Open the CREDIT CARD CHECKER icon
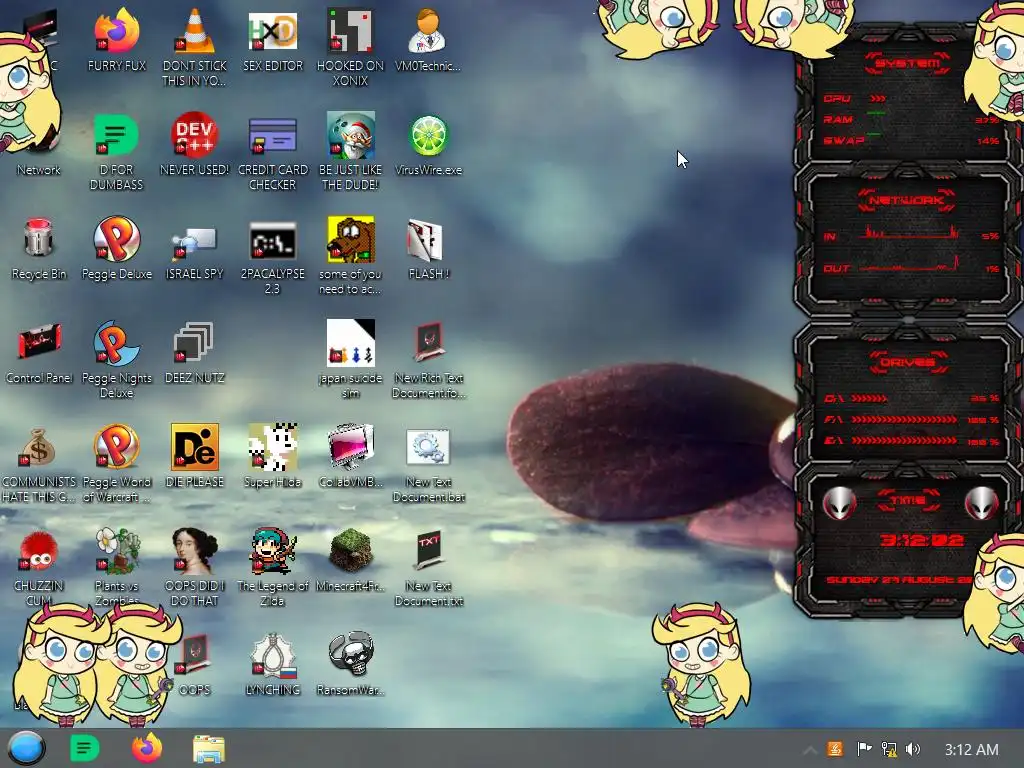This screenshot has height=768, width=1024. (273, 135)
